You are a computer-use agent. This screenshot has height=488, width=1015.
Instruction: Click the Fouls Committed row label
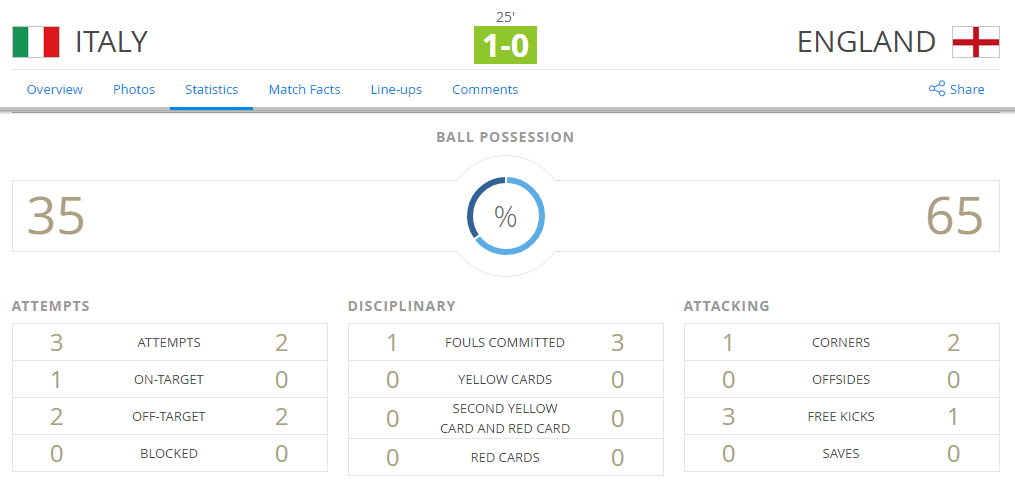tap(505, 342)
